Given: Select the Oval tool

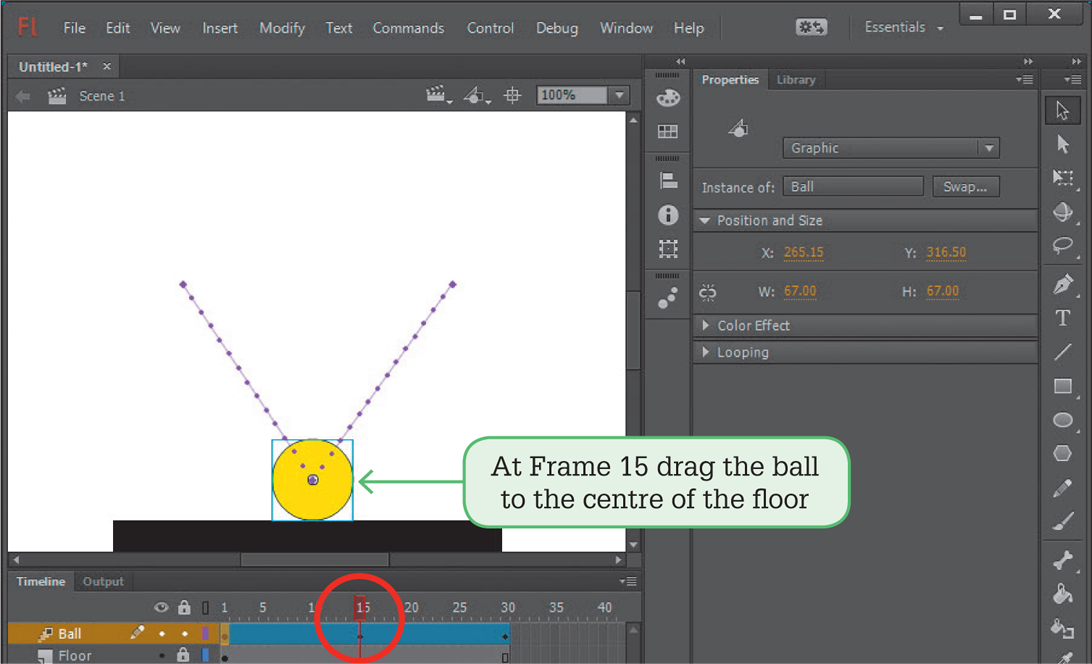Looking at the screenshot, I should tap(1062, 420).
